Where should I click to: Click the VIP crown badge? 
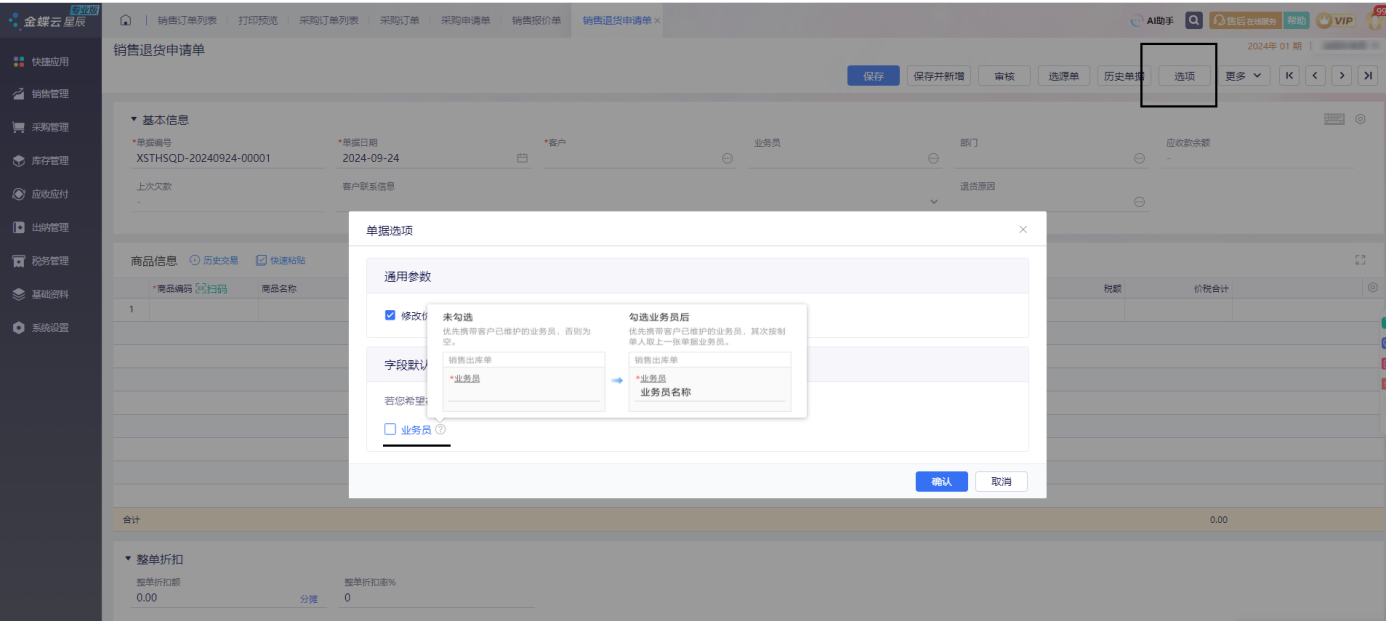pyautogui.click(x=1335, y=20)
